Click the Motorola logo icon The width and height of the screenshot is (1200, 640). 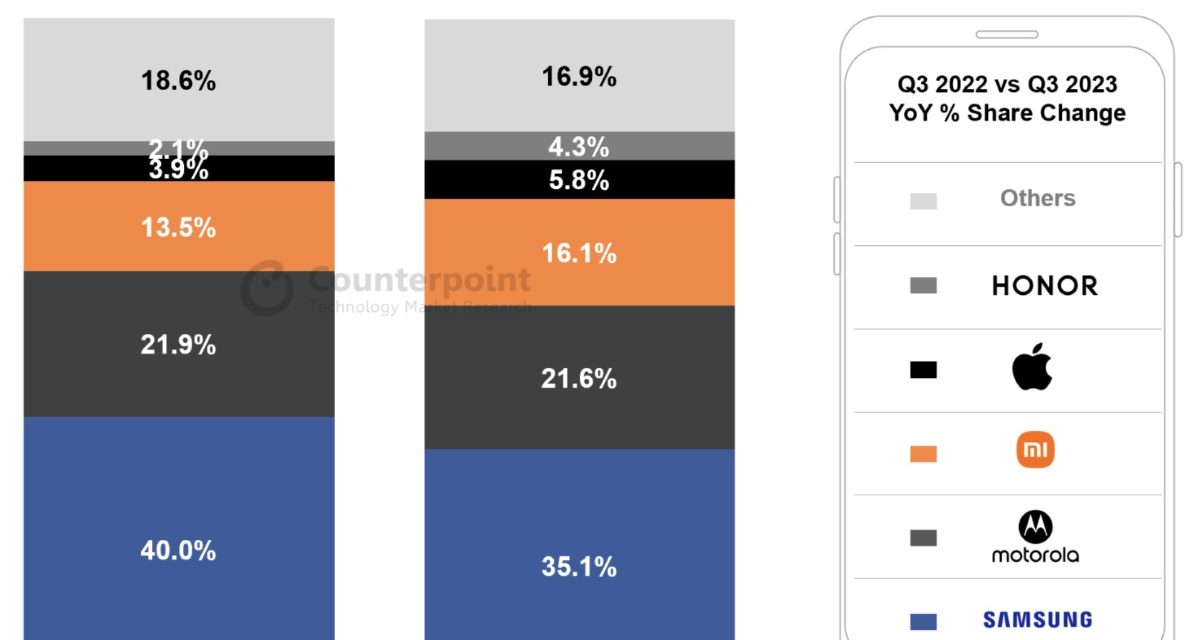coord(1035,527)
